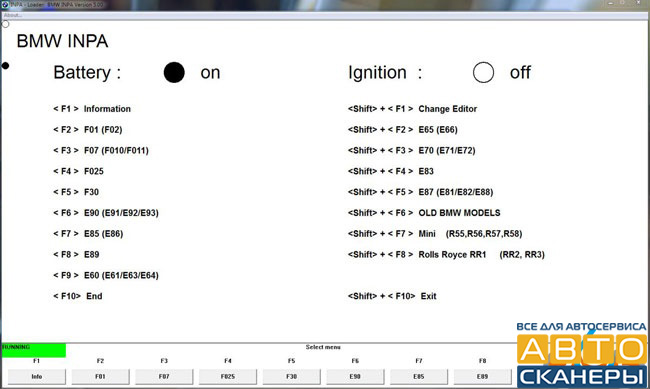The width and height of the screenshot is (650, 389).
Task: Click the "off" text beside Ignition indicator
Action: tap(520, 73)
